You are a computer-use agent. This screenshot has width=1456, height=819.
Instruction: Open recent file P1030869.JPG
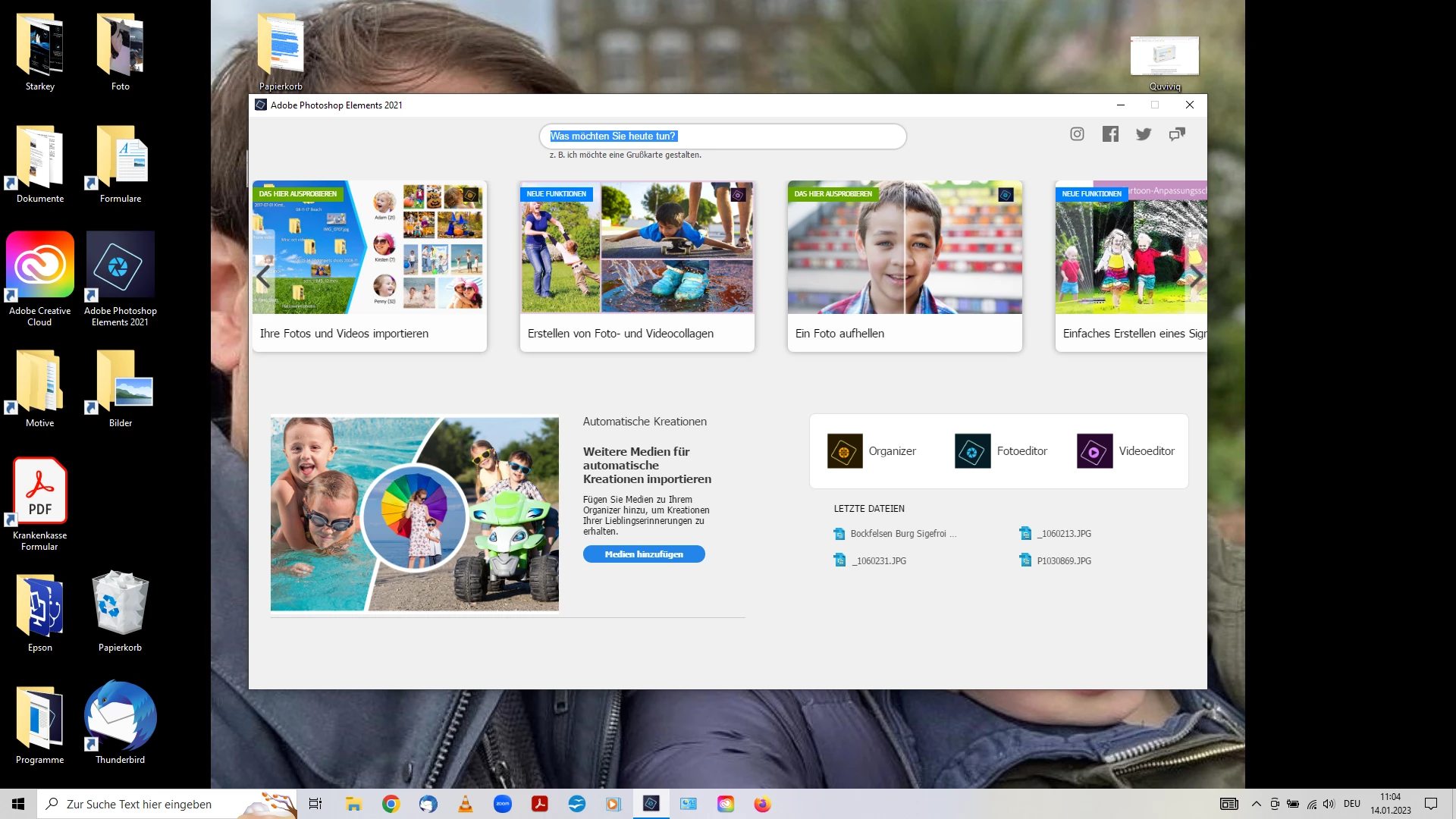[1064, 561]
